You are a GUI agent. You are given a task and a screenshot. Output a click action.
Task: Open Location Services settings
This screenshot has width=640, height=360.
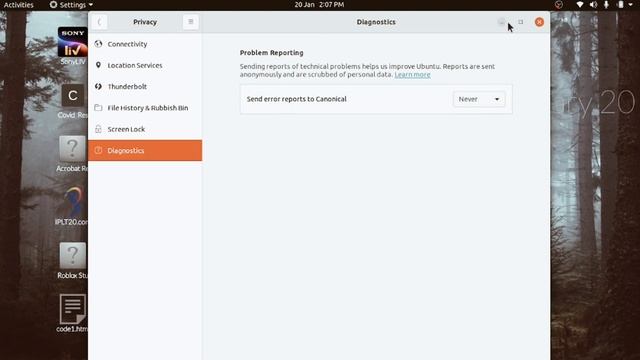145,65
